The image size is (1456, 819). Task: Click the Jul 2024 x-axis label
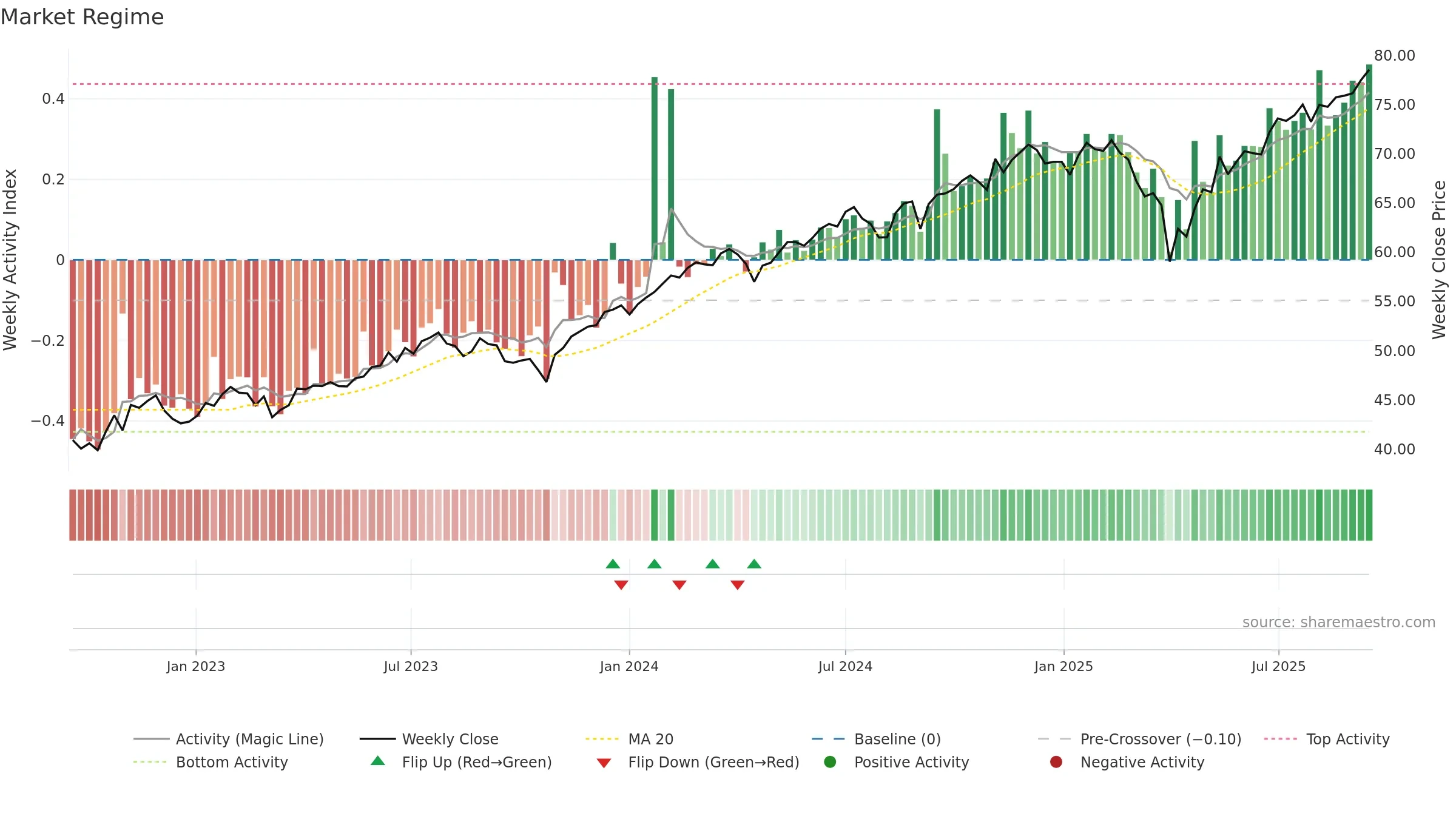pos(845,666)
